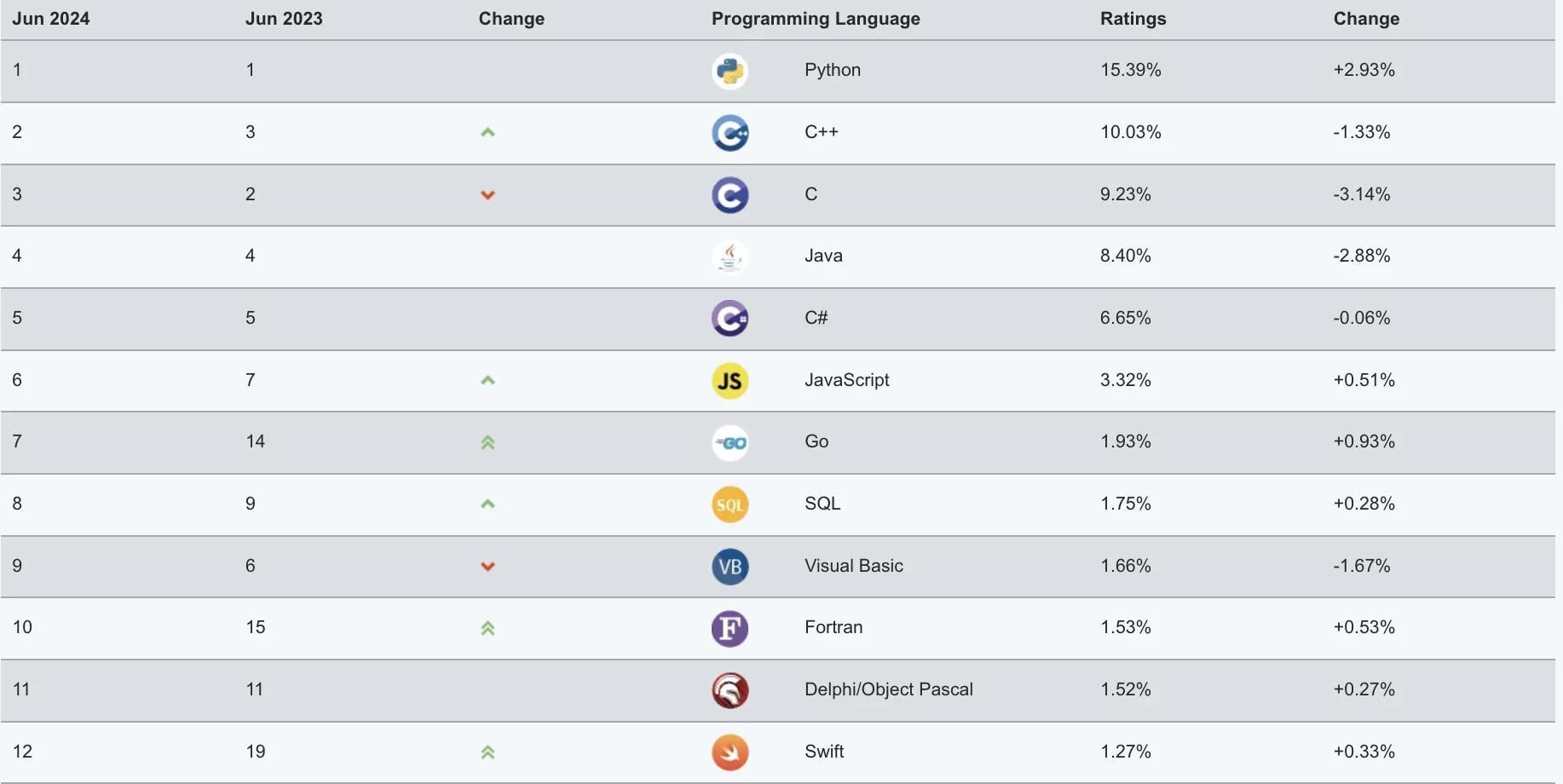Click the orange Swift bird icon

pyautogui.click(x=730, y=752)
